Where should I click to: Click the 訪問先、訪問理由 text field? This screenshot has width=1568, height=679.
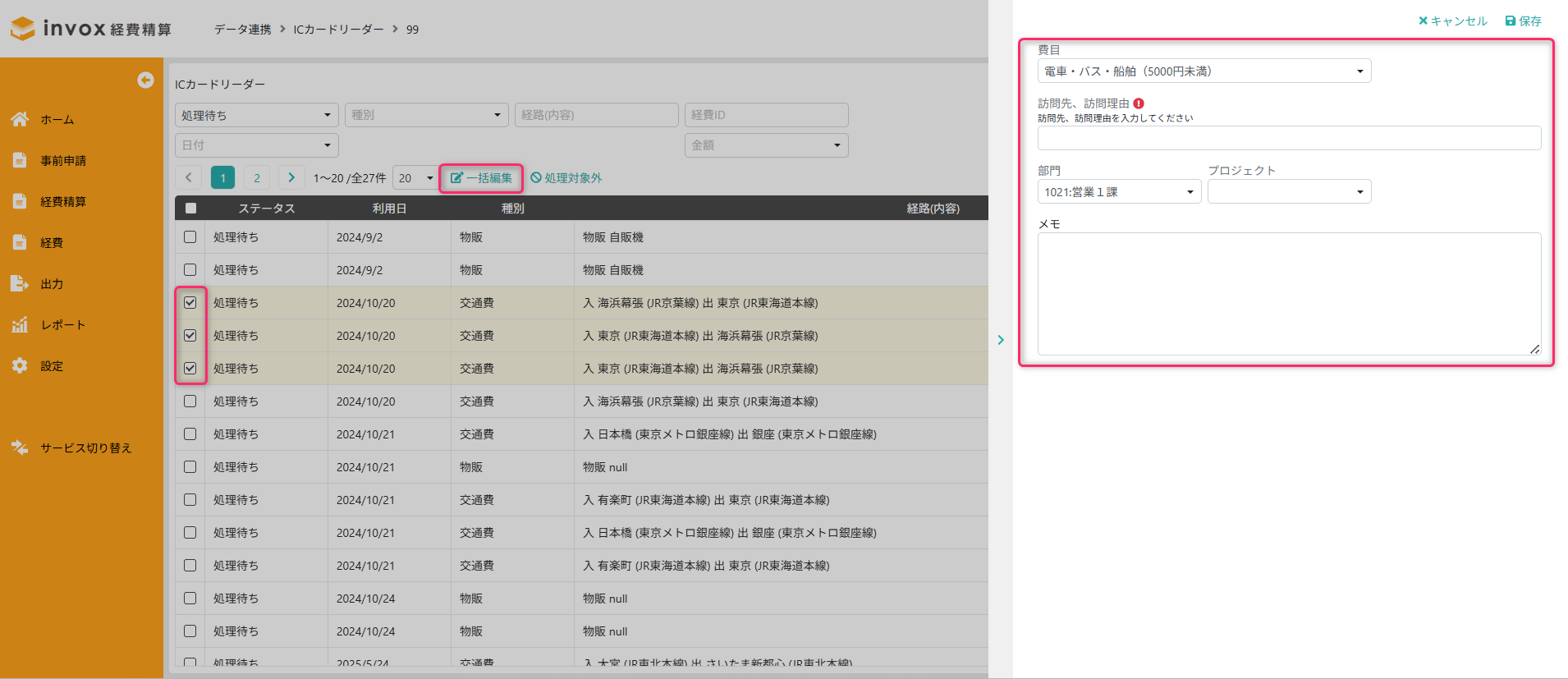(1289, 138)
